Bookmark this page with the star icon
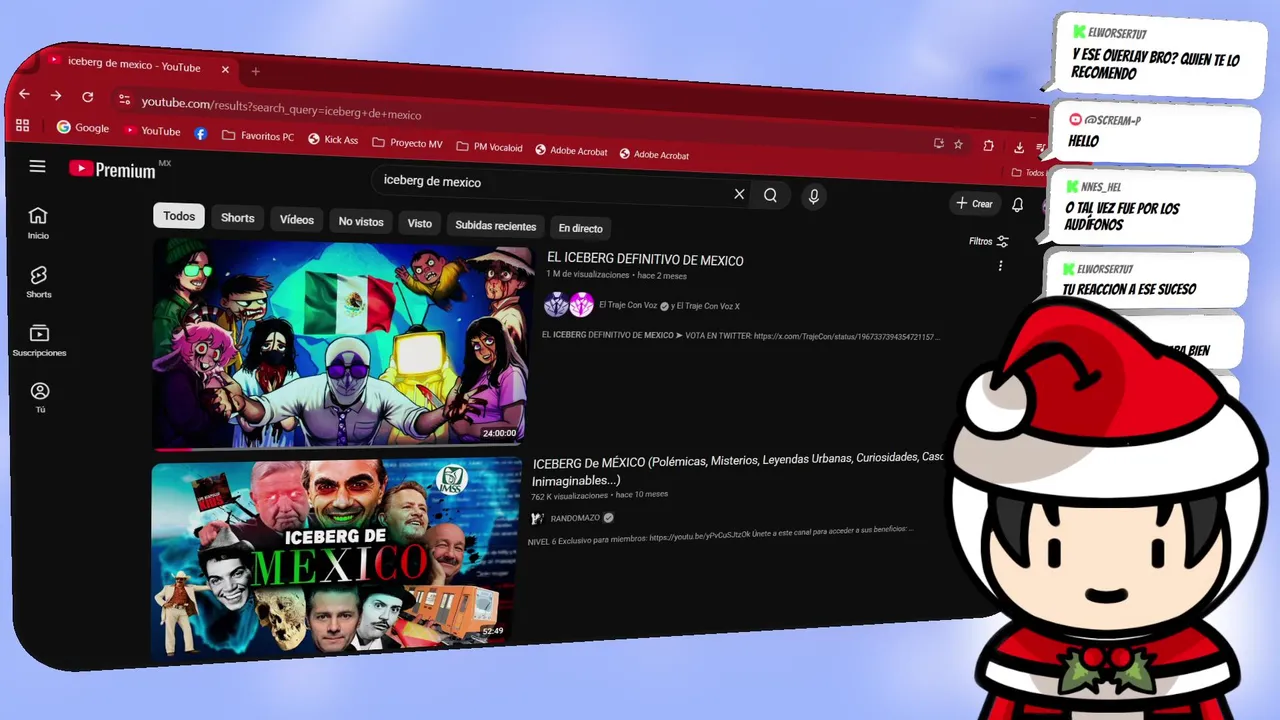The height and width of the screenshot is (720, 1280). [958, 144]
